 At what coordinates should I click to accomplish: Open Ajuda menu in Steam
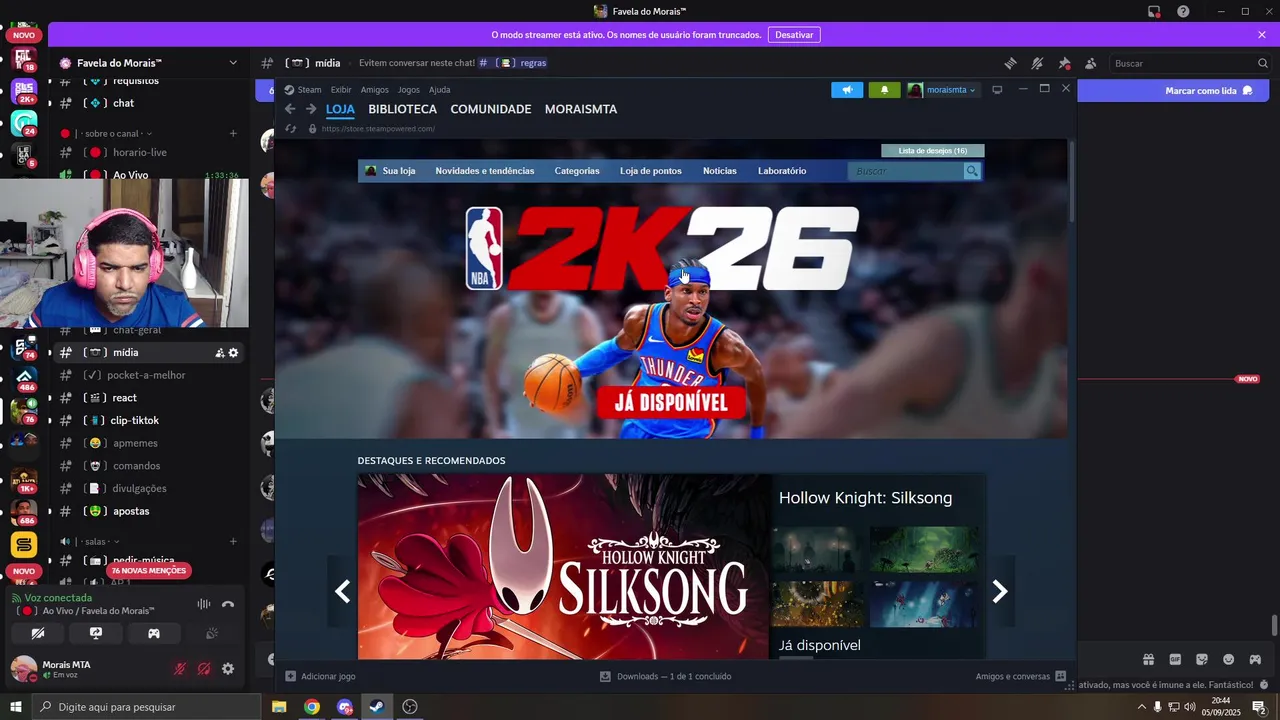tap(439, 90)
